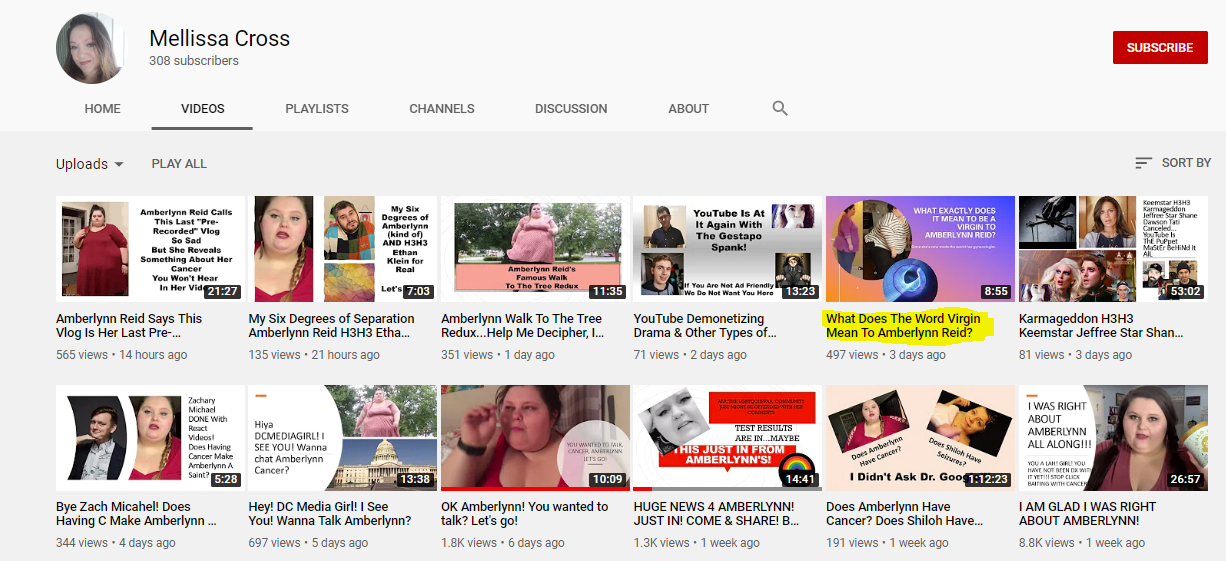Screen dimensions: 1226x561
Task: Open thumbnail of 11:35 Walk To The Tree video
Action: coord(535,249)
